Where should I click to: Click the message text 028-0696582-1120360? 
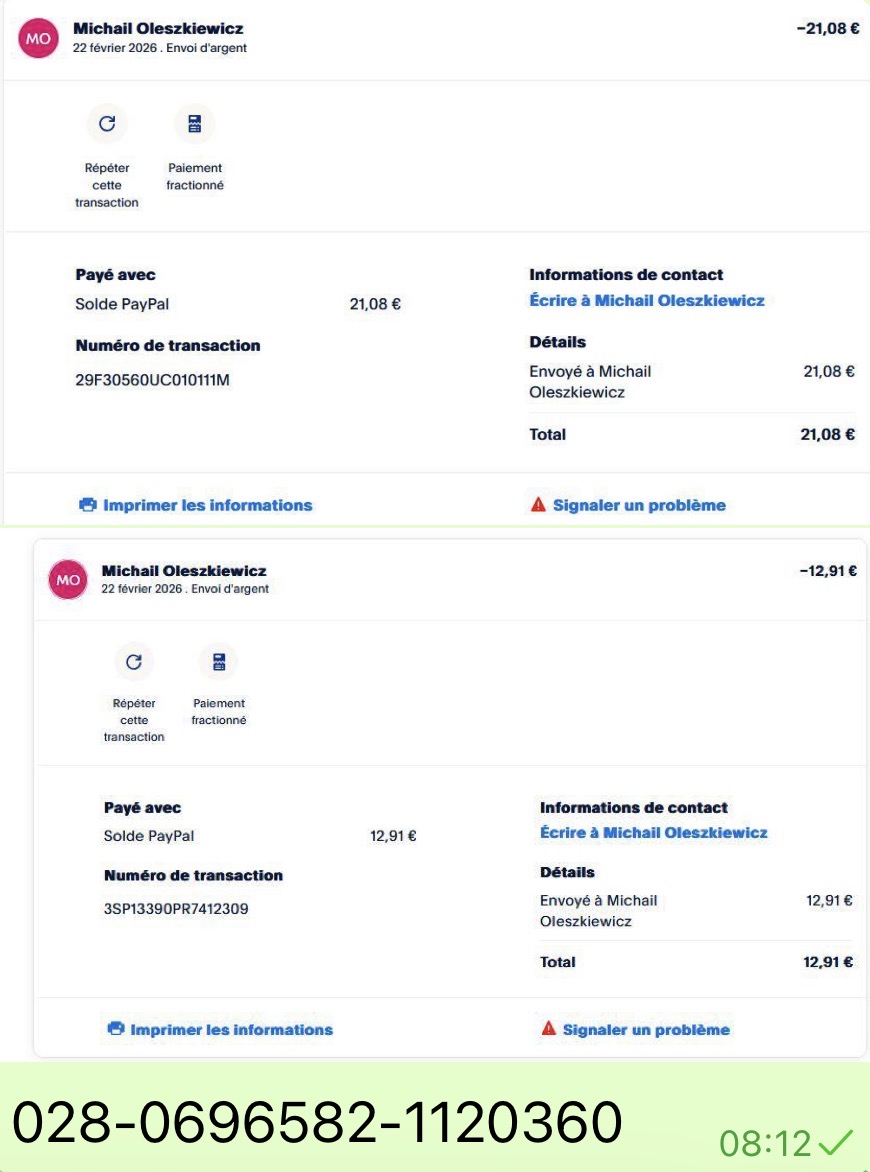point(317,1122)
